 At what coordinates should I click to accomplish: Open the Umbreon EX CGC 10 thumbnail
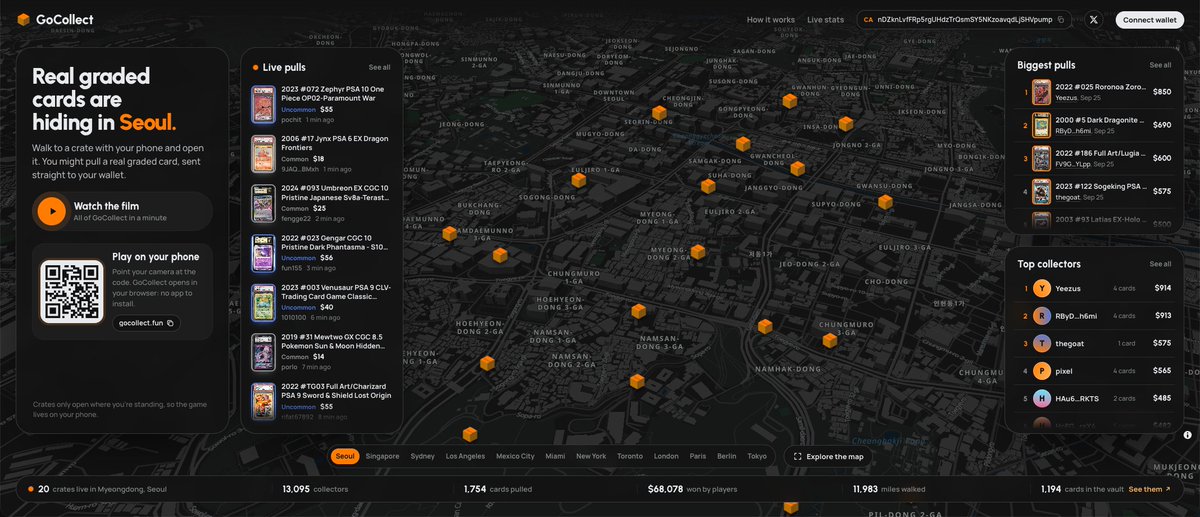(x=264, y=203)
